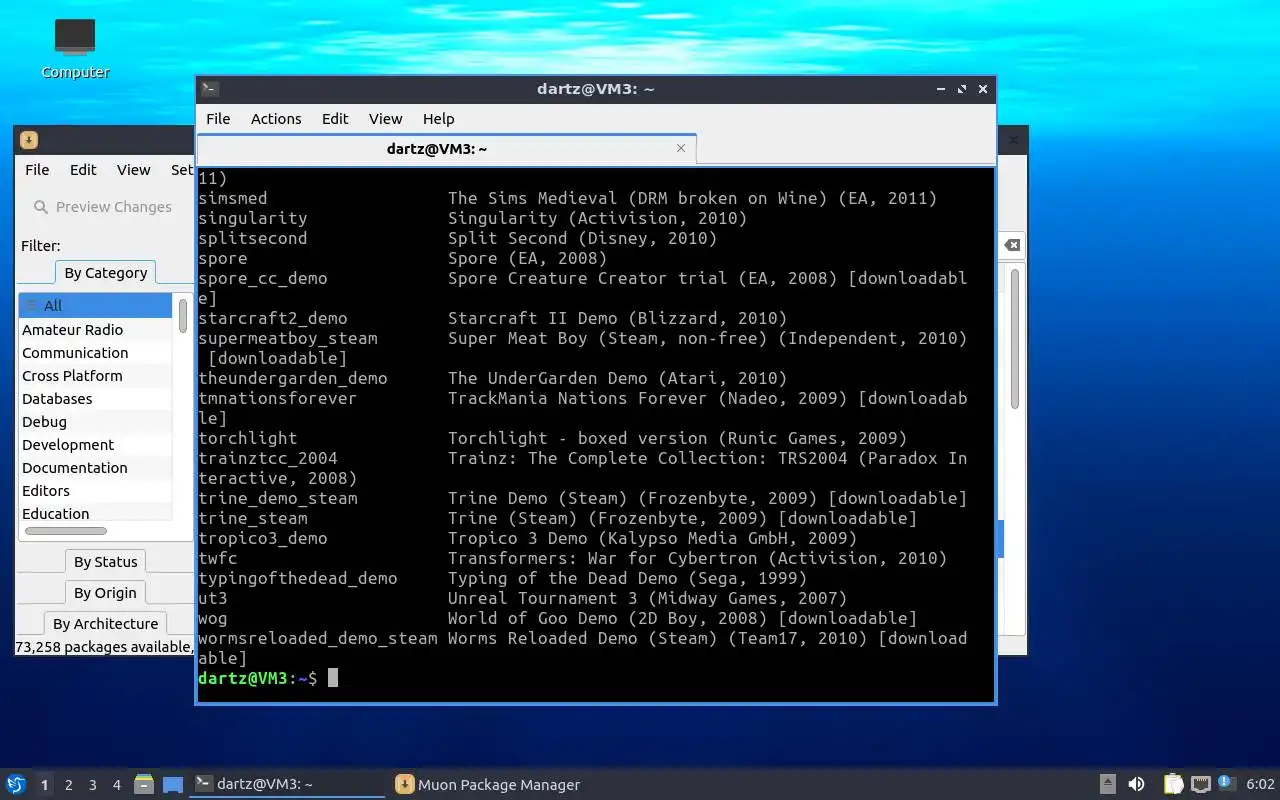Open the terminal Help menu
Image resolution: width=1280 pixels, height=800 pixels.
coord(438,118)
